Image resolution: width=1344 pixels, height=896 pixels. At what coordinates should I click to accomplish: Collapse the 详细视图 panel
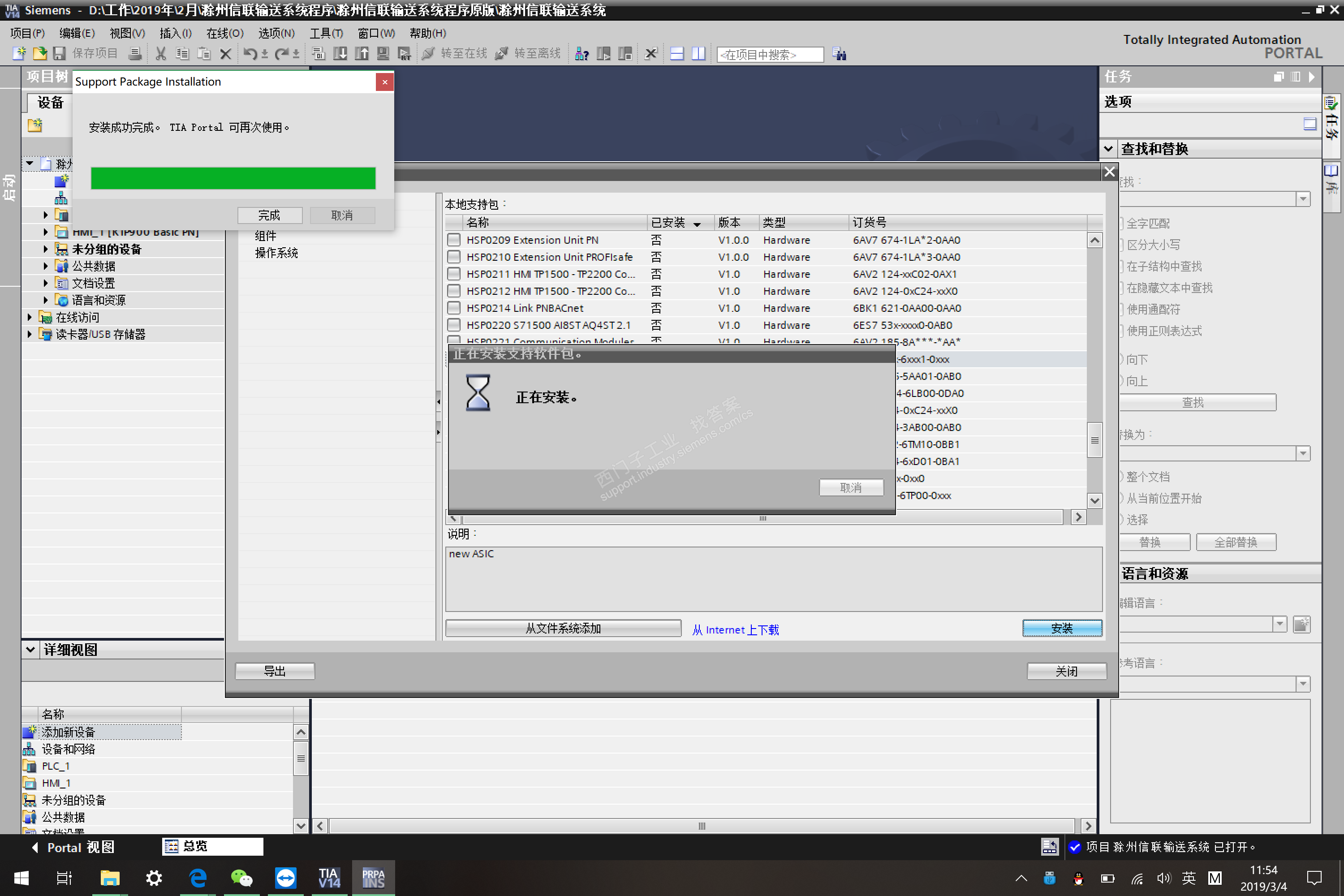pyautogui.click(x=30, y=650)
